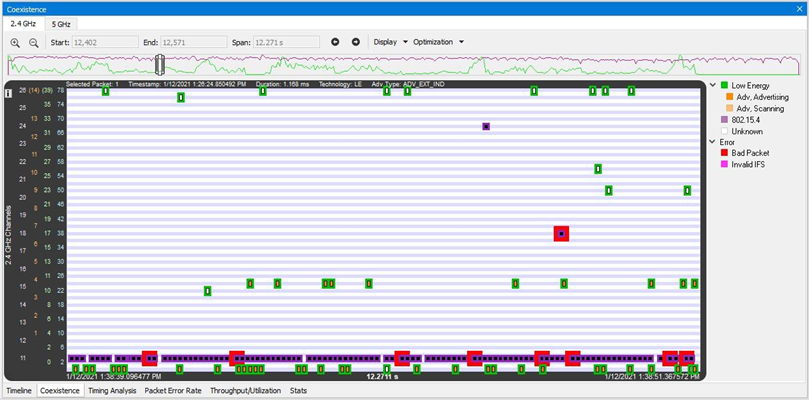
Task: Select the red bad packet on channel 38
Action: click(x=561, y=234)
